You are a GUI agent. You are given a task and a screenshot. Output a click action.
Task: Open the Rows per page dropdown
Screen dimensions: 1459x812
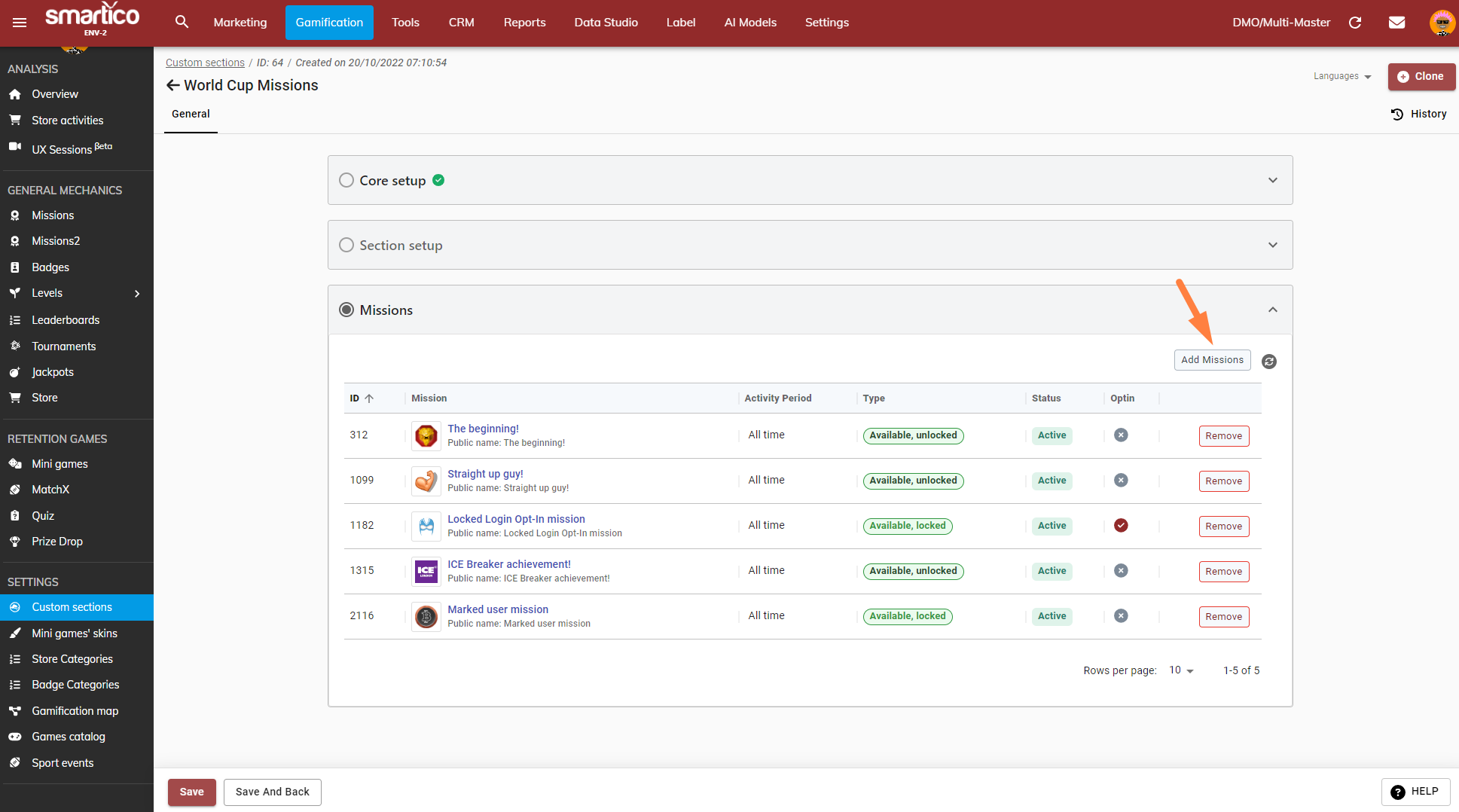(1181, 670)
